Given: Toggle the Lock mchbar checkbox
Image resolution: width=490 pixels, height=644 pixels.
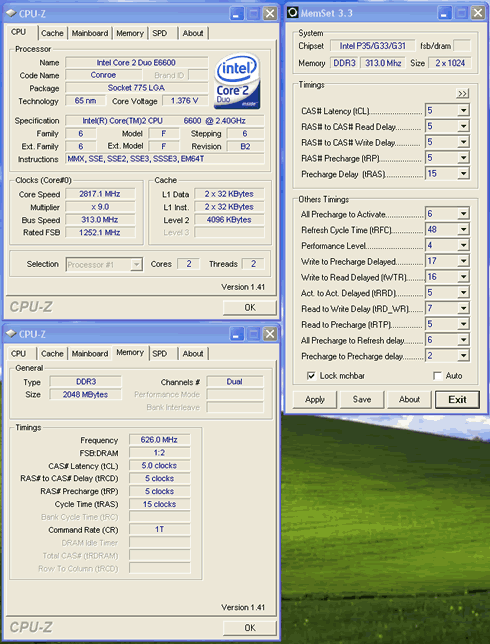Looking at the screenshot, I should pos(311,376).
